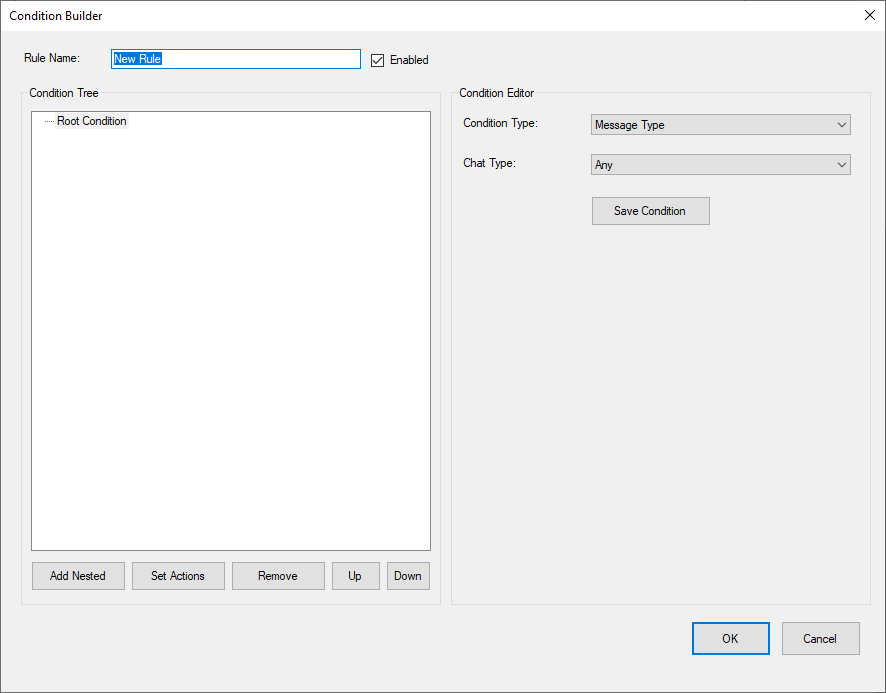Image resolution: width=886 pixels, height=693 pixels.
Task: Move condition Down
Action: pos(408,576)
